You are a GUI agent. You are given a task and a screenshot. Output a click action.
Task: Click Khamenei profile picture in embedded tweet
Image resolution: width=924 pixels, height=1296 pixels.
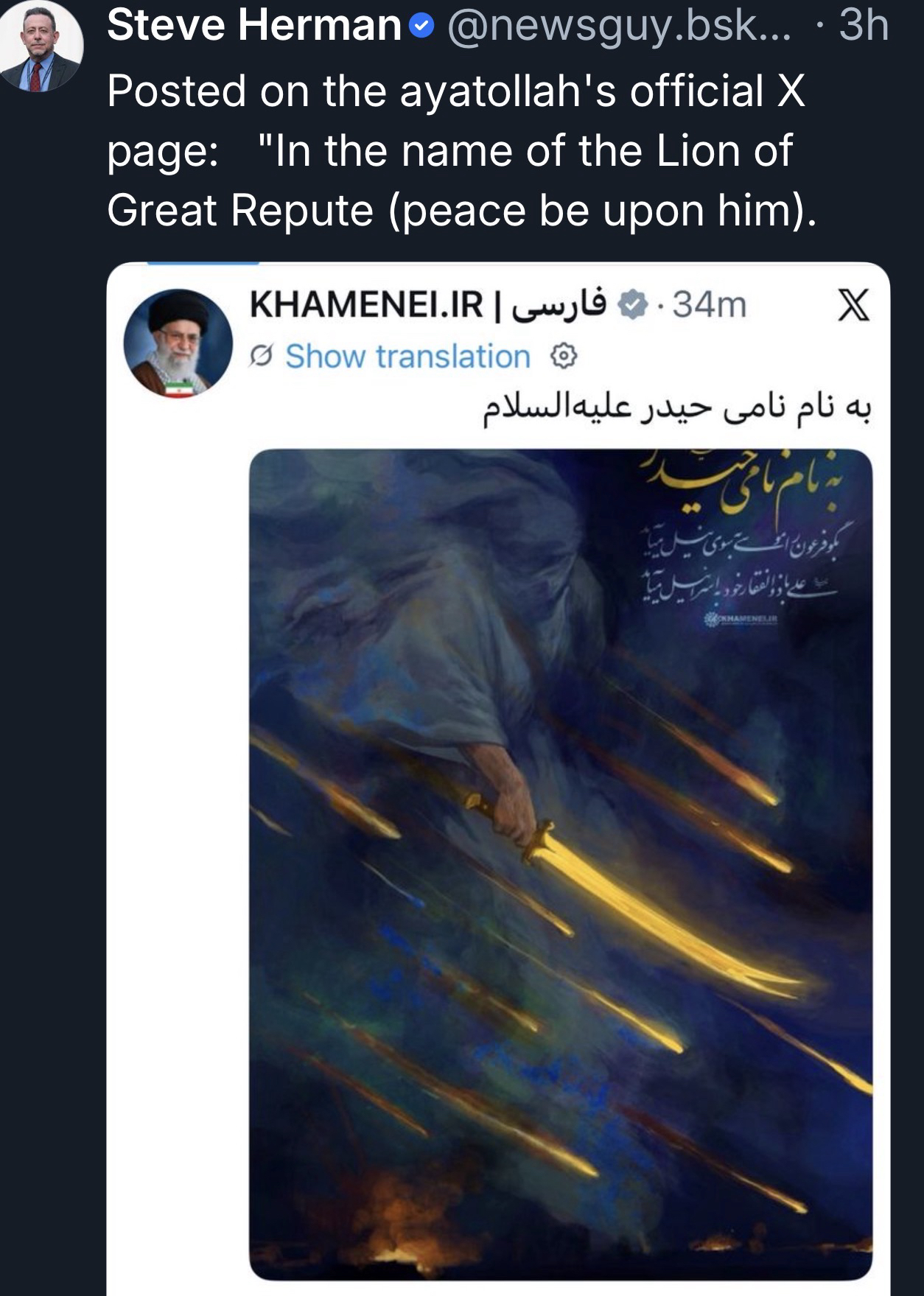point(178,343)
